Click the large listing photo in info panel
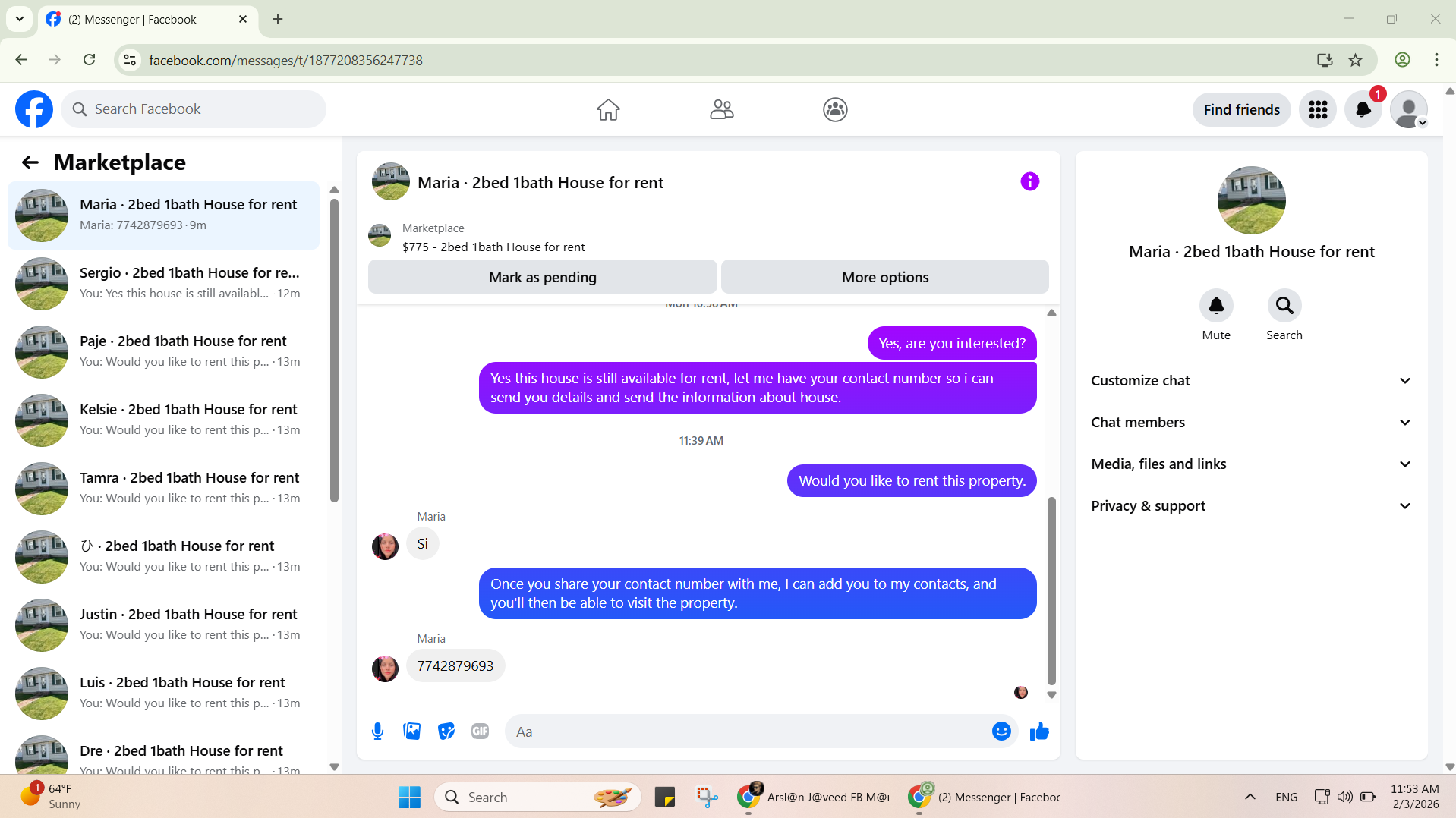The width and height of the screenshot is (1456, 818). [x=1251, y=200]
